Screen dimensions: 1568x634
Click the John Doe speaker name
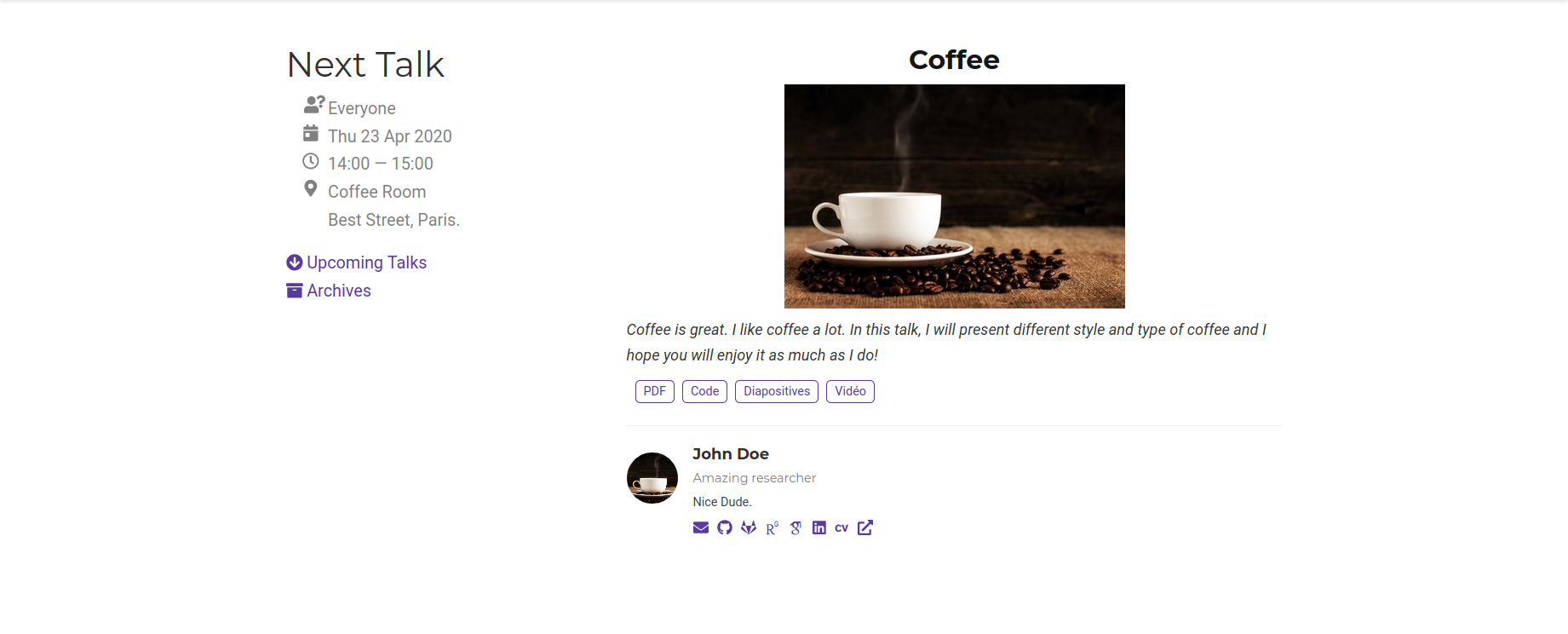731,454
